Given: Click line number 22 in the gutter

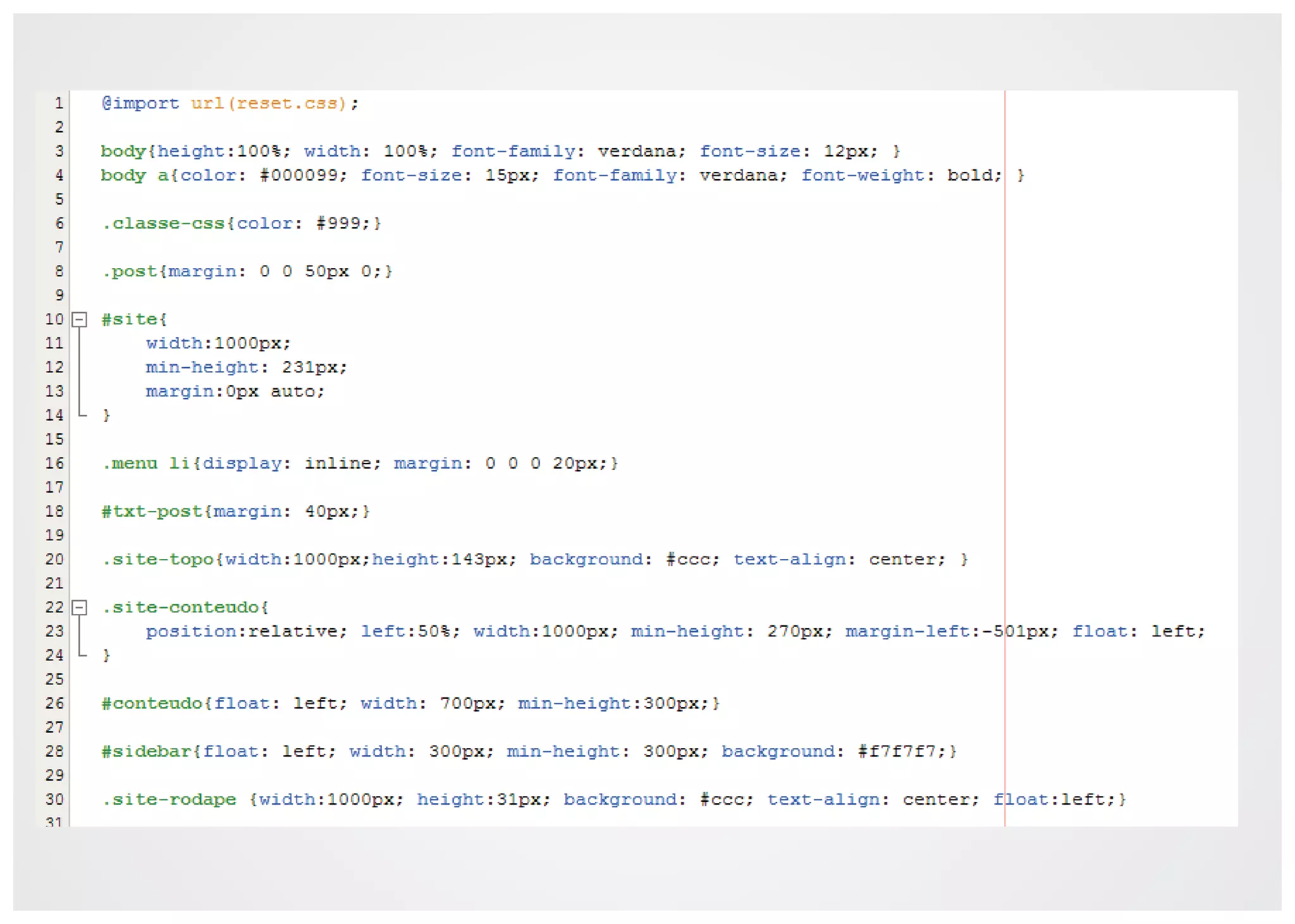Looking at the screenshot, I should 54,608.
